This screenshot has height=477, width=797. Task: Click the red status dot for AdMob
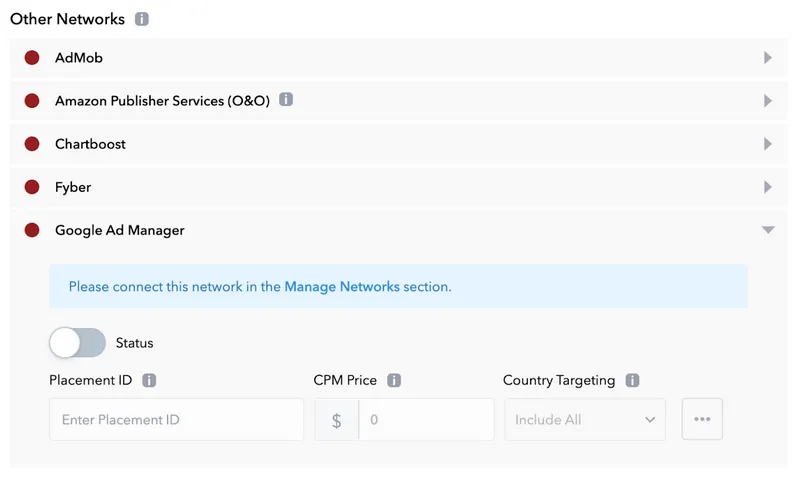click(32, 57)
